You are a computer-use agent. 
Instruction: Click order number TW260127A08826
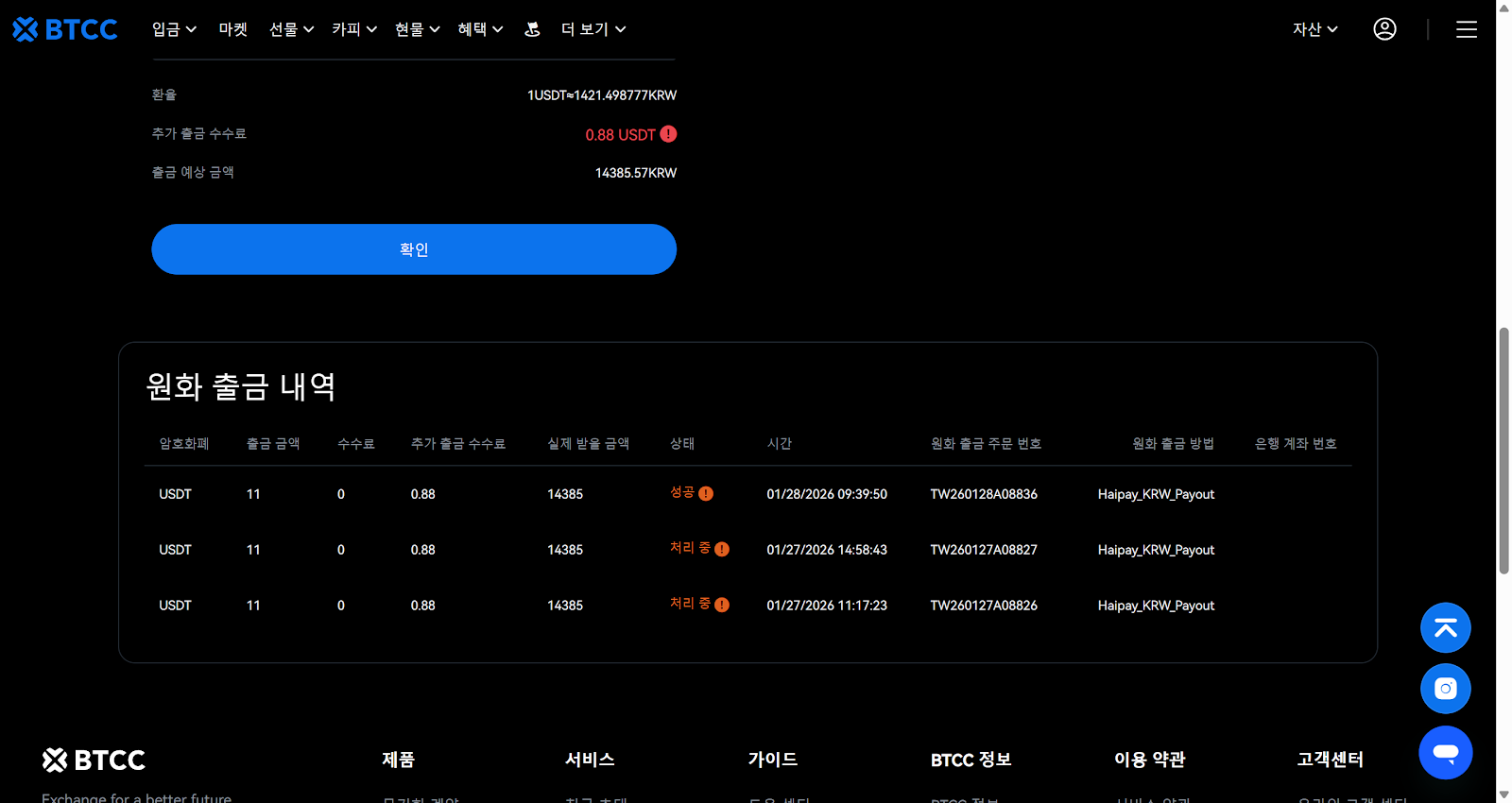(x=984, y=606)
